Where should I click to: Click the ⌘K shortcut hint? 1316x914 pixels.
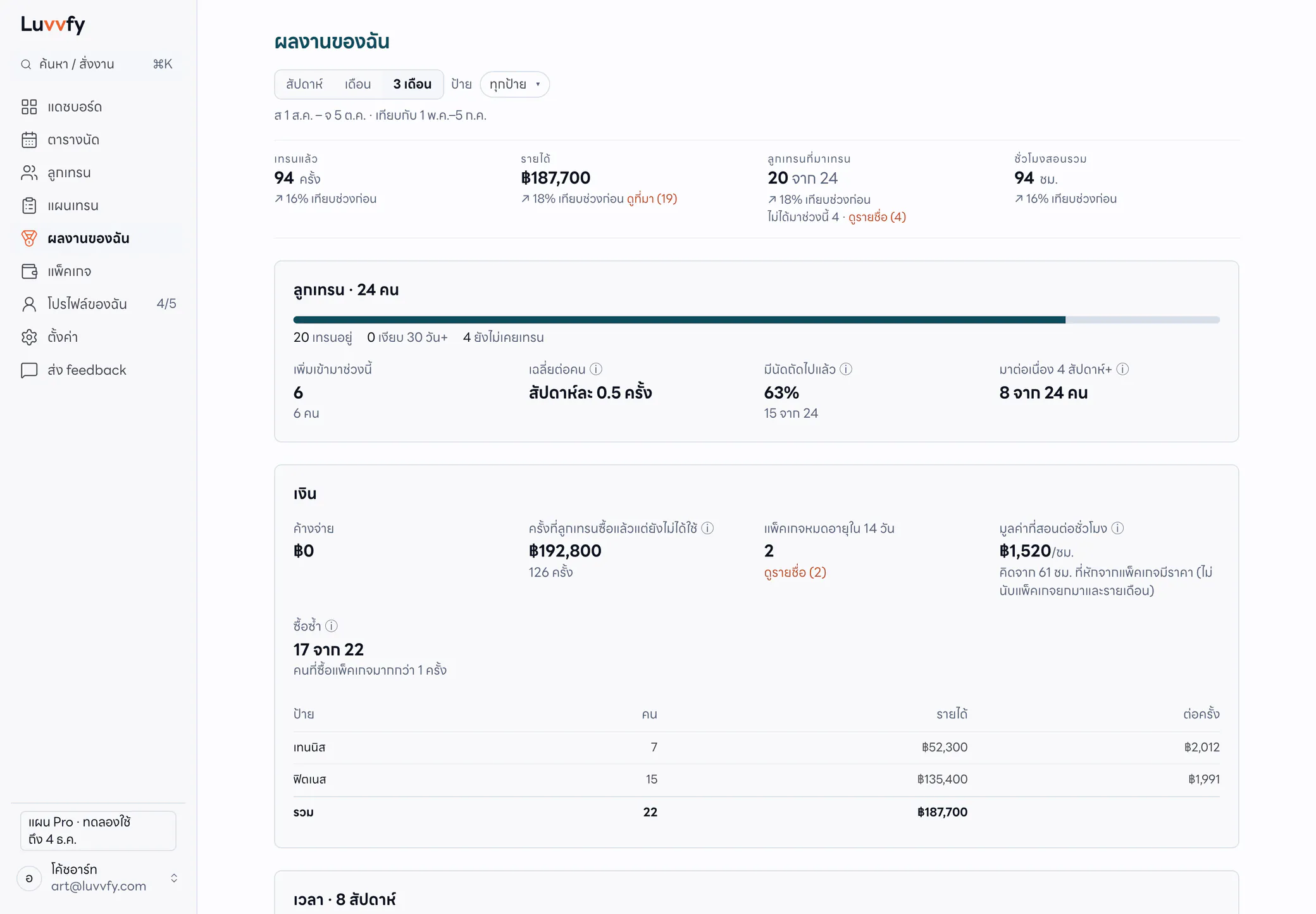tap(163, 64)
